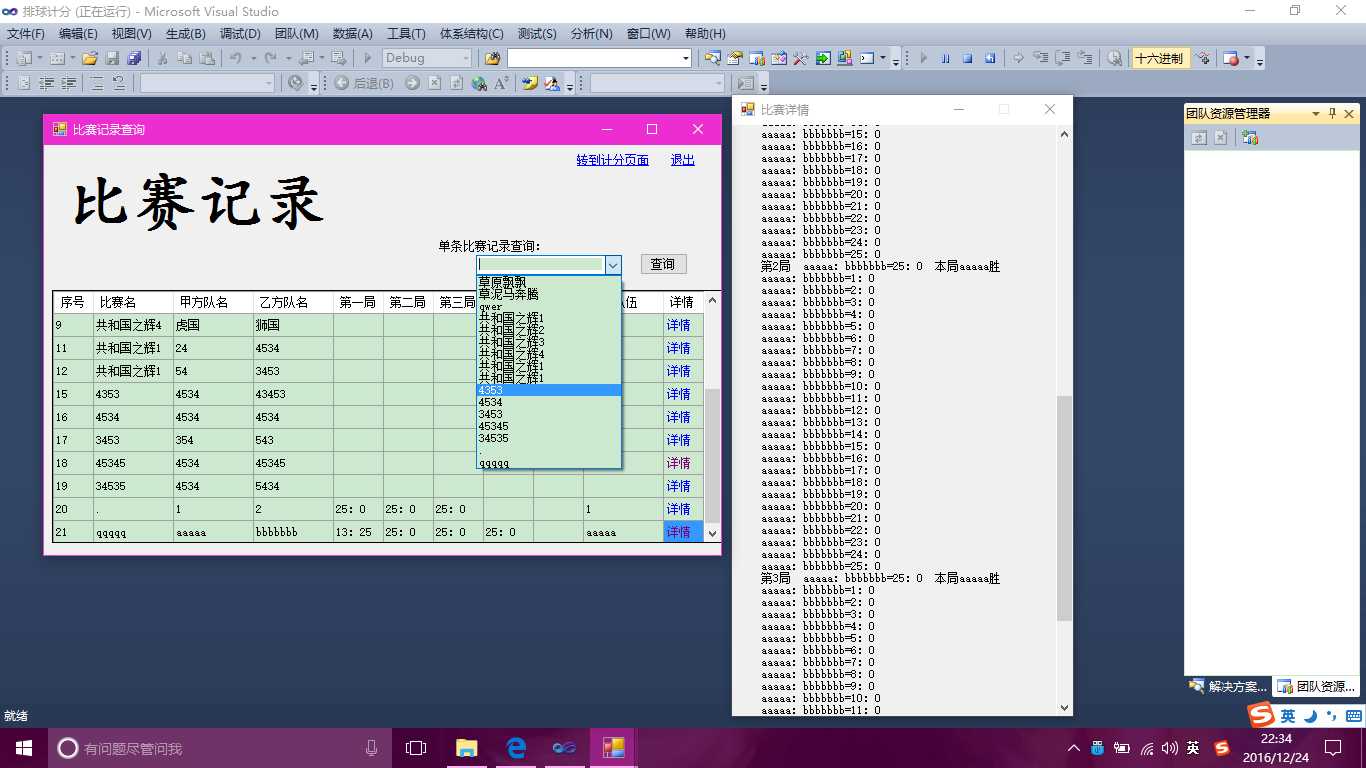Open 详情 link for row 20
Image resolution: width=1366 pixels, height=768 pixels.
click(x=678, y=509)
